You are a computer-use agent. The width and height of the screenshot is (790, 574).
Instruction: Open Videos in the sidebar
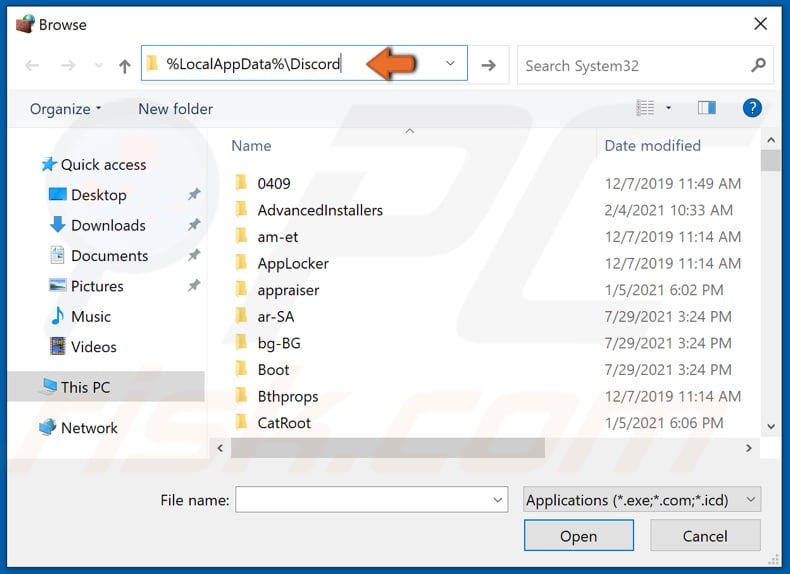94,347
